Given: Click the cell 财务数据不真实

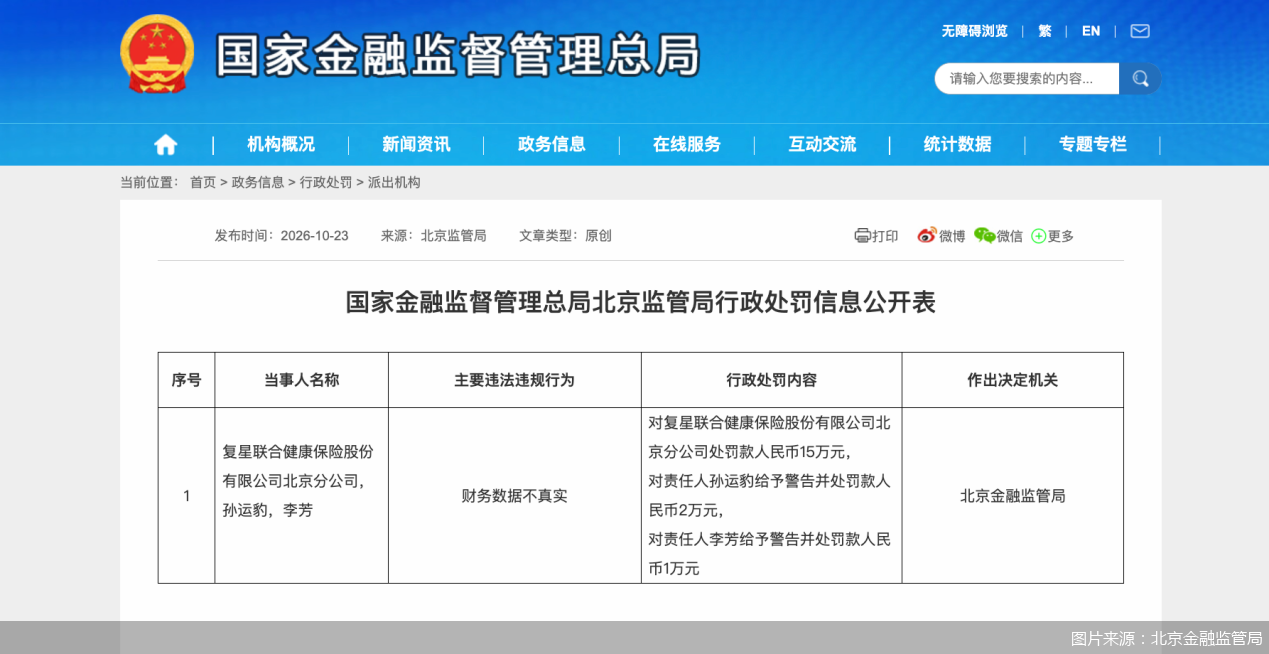Looking at the screenshot, I should pos(514,495).
